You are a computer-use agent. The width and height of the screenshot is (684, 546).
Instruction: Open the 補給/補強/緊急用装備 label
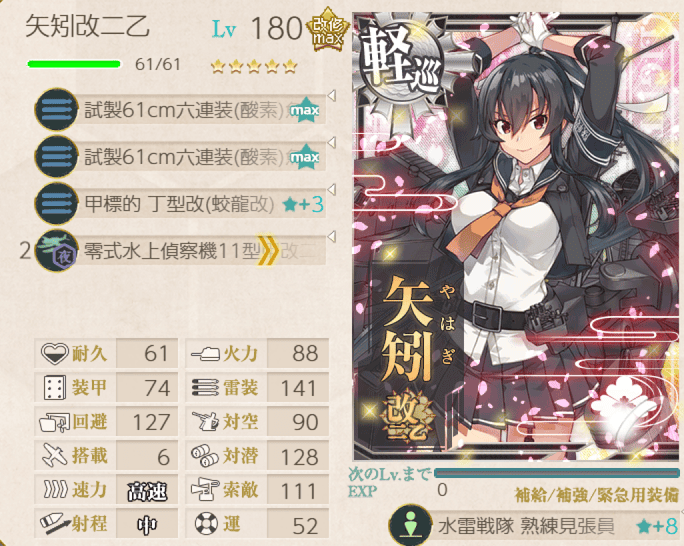(x=597, y=495)
